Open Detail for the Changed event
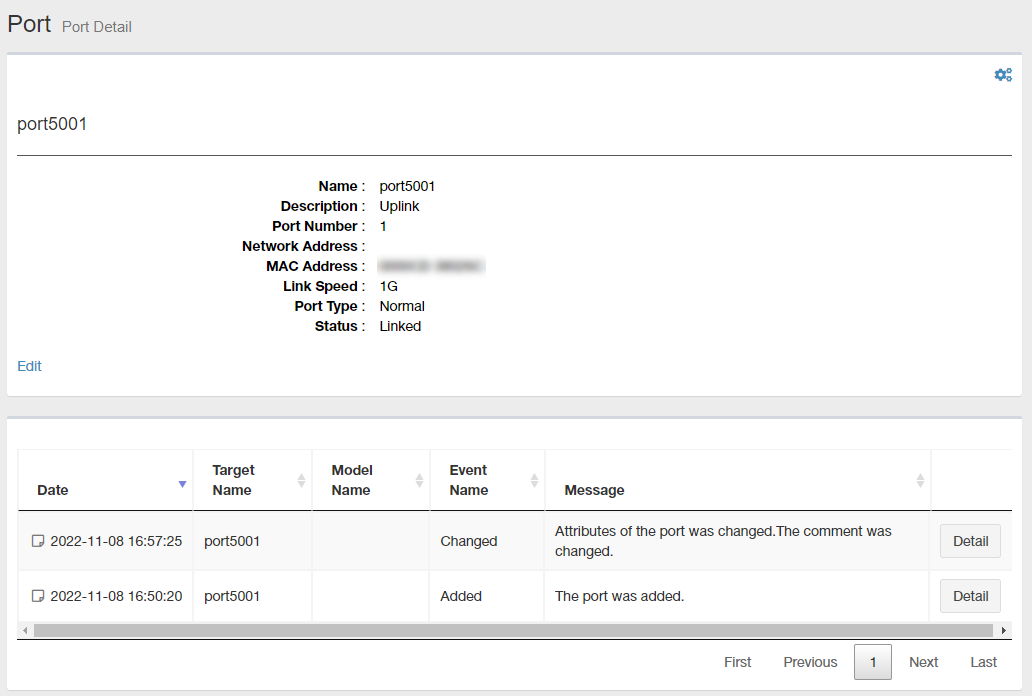The image size is (1032, 696). [970, 541]
